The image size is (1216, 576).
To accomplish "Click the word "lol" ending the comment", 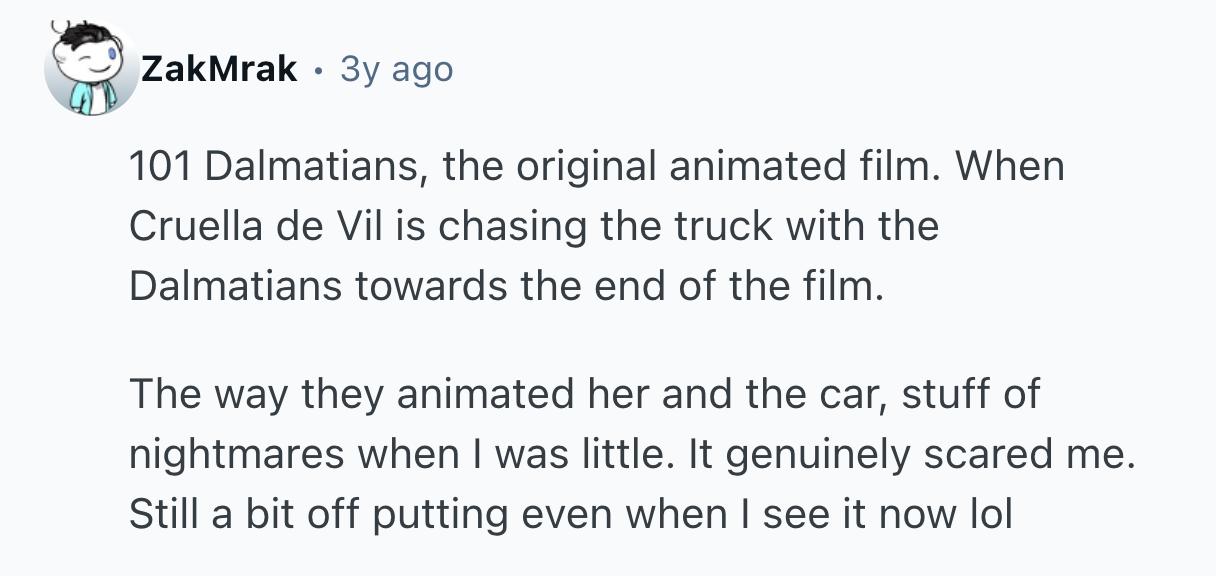I will [989, 514].
